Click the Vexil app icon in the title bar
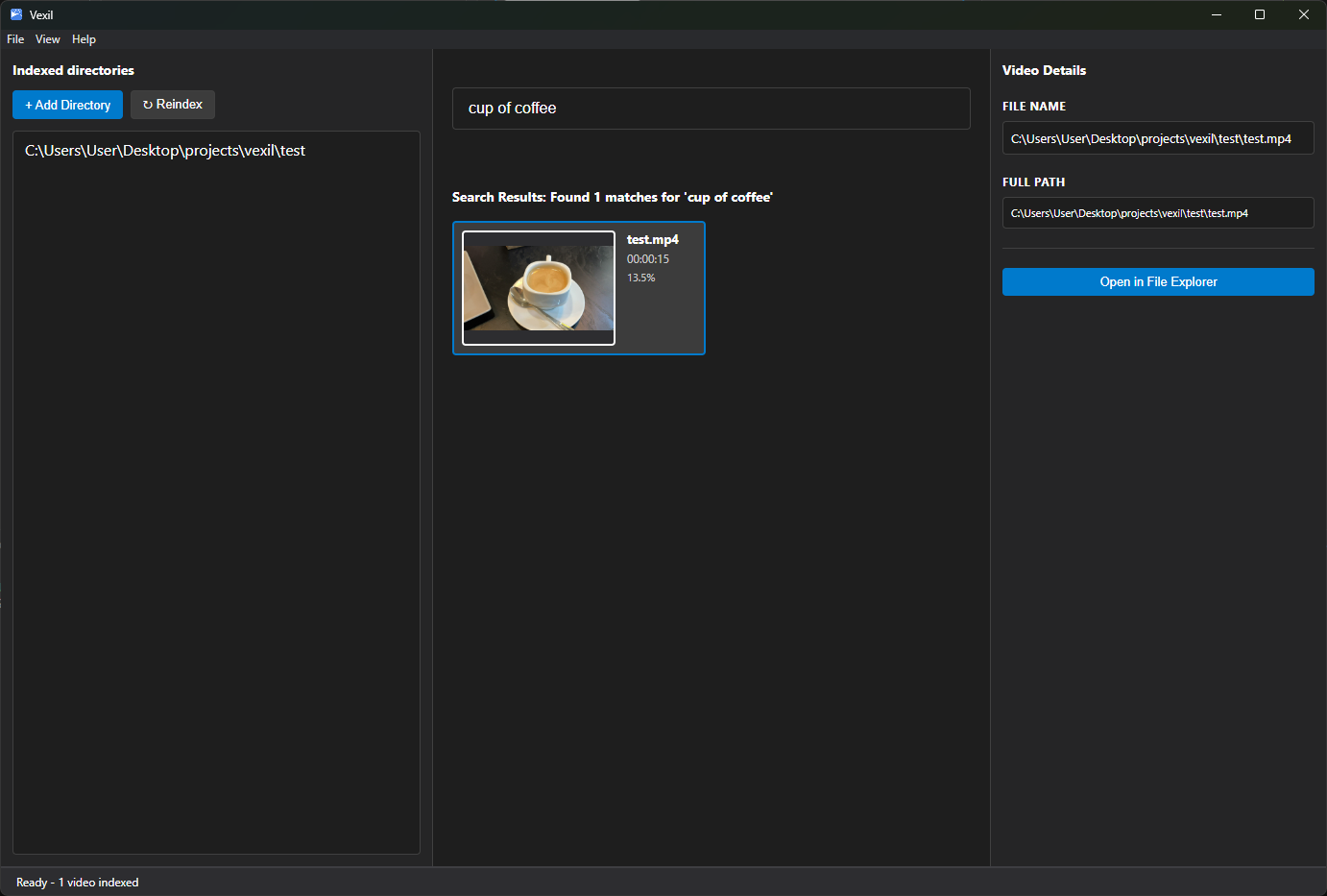The image size is (1327, 896). [15, 13]
